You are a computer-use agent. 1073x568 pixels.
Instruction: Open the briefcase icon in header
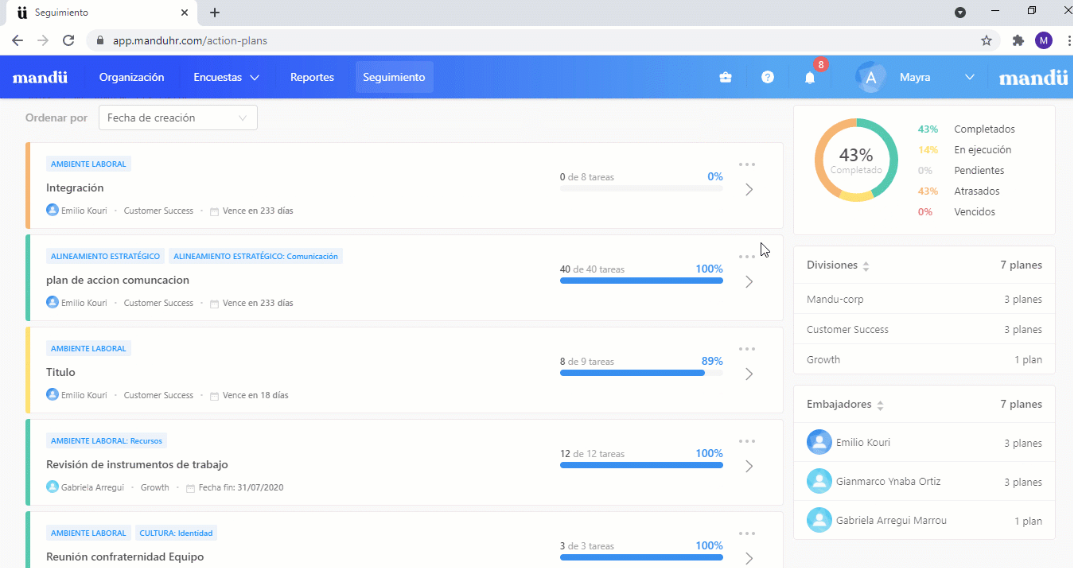(x=725, y=77)
